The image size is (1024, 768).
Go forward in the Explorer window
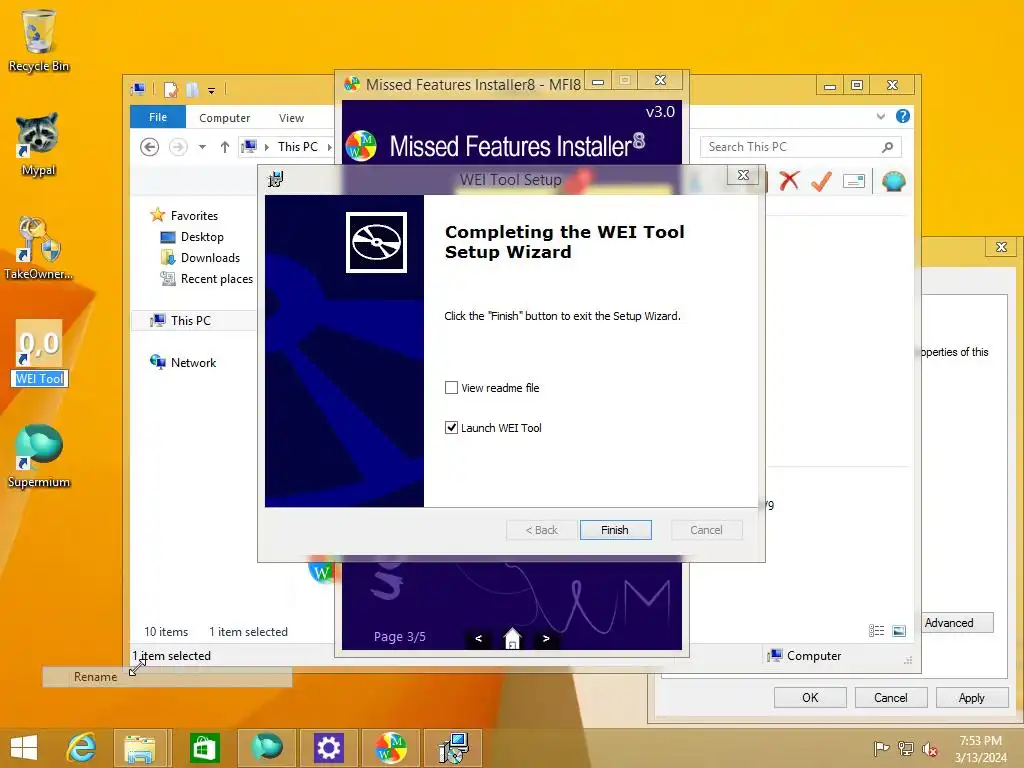coord(178,147)
